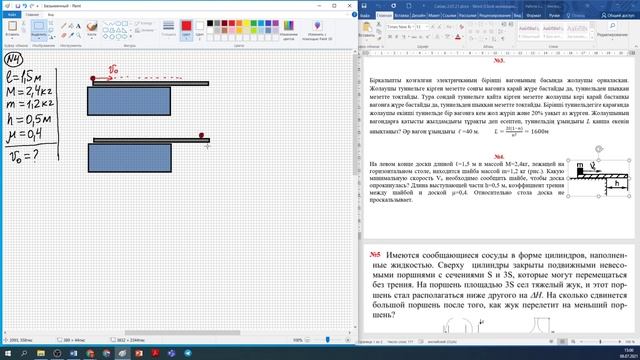Click the Save icon in Paint title bar

click(x=17, y=6)
